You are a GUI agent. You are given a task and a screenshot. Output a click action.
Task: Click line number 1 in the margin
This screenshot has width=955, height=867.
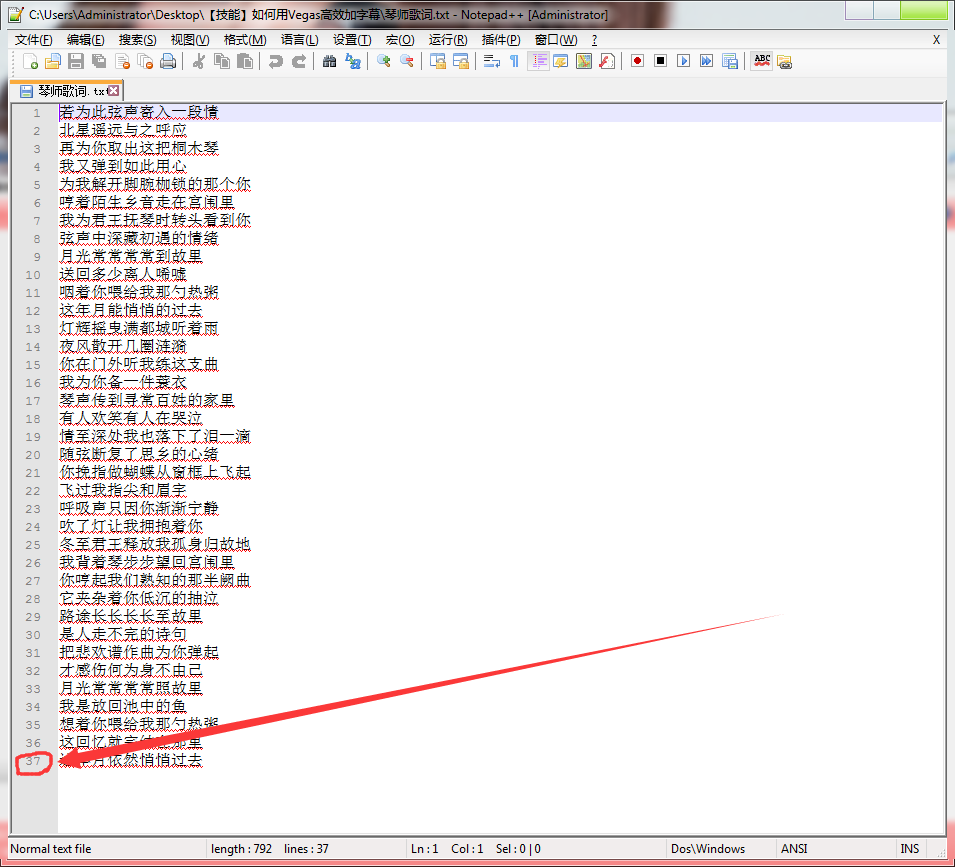point(37,113)
